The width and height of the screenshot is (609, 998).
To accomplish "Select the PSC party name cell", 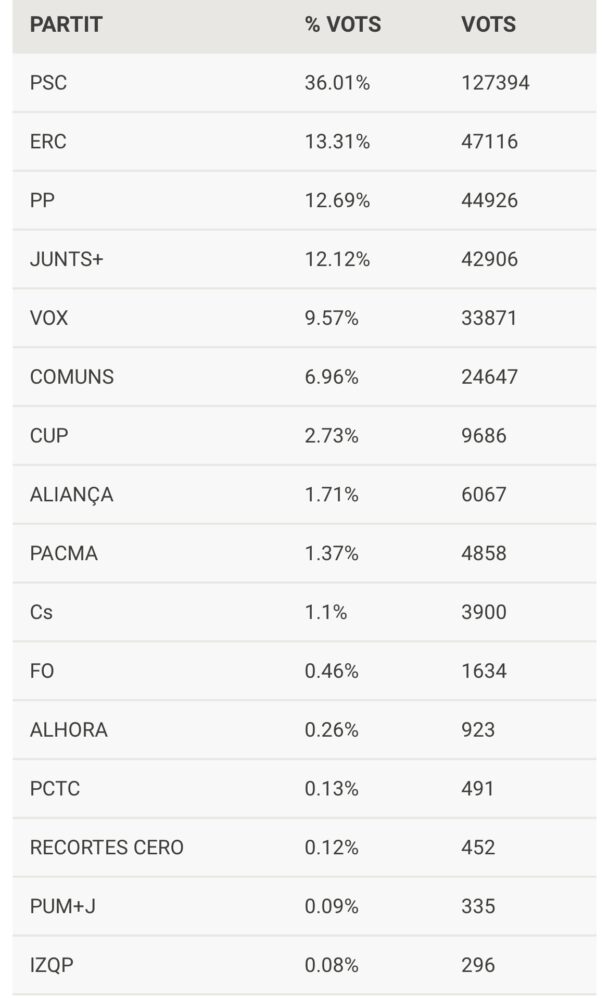I will tap(49, 83).
